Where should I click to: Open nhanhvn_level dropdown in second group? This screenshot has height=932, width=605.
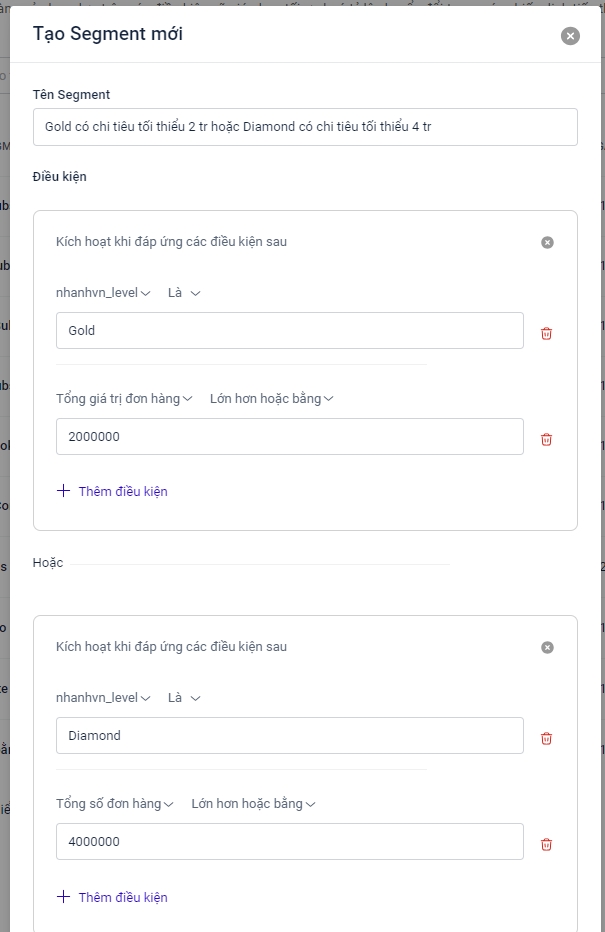[x=104, y=698]
